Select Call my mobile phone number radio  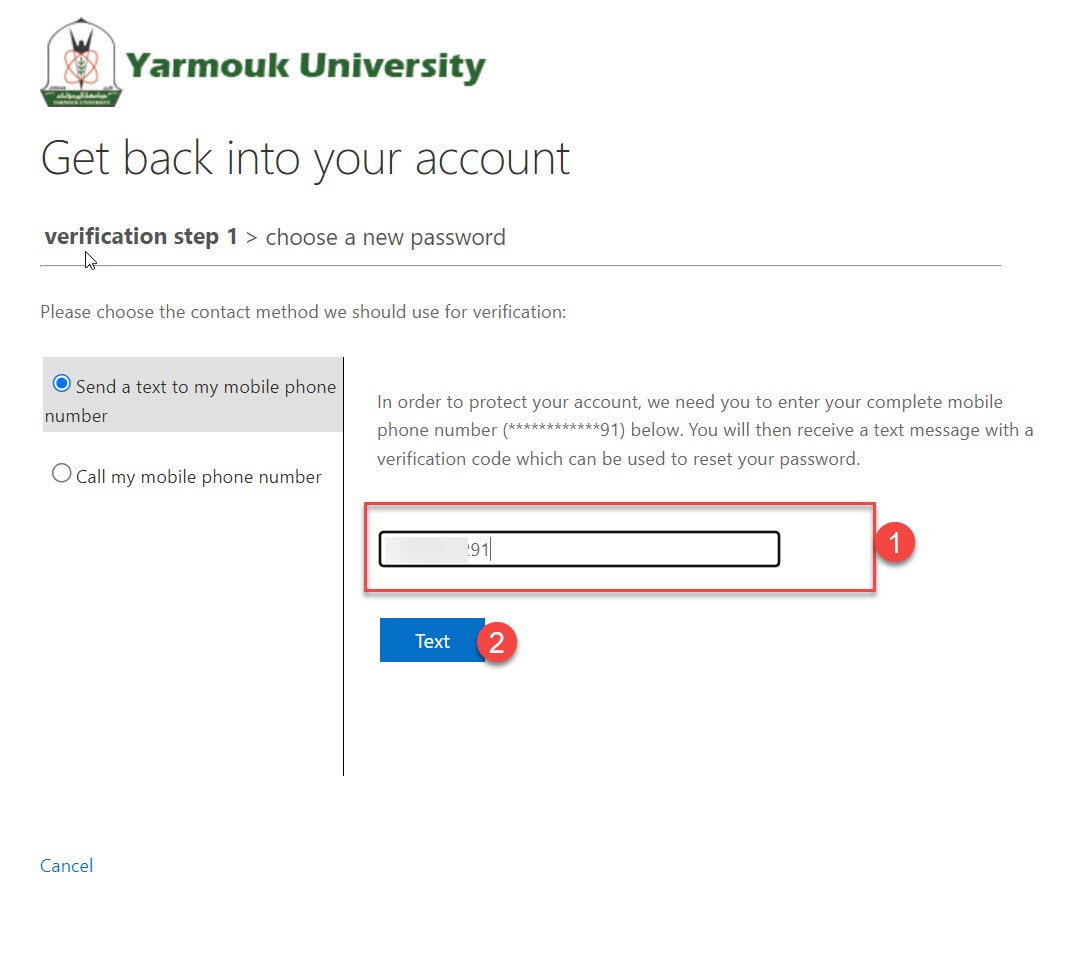(62, 473)
